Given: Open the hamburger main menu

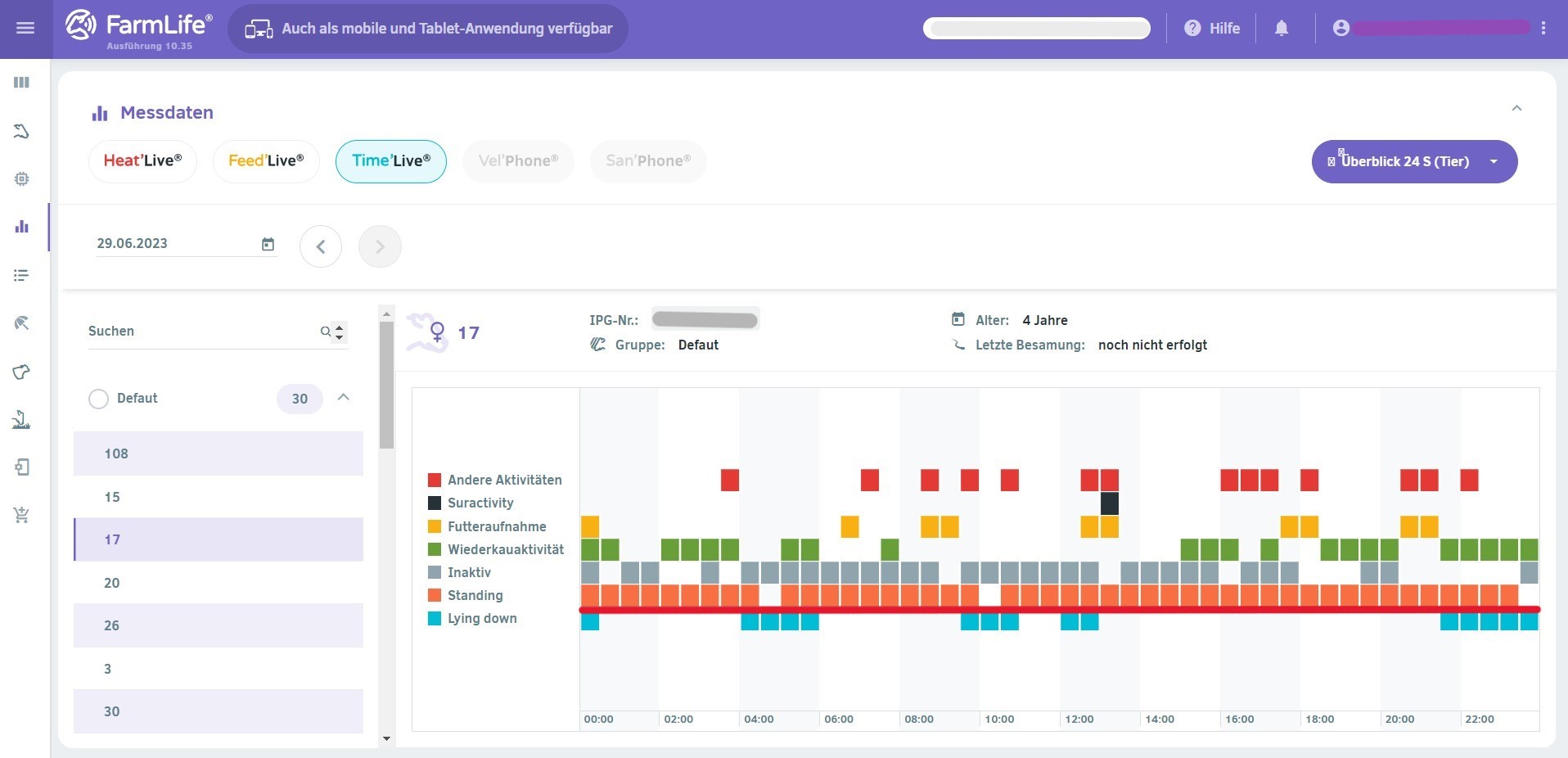Looking at the screenshot, I should coord(25,28).
